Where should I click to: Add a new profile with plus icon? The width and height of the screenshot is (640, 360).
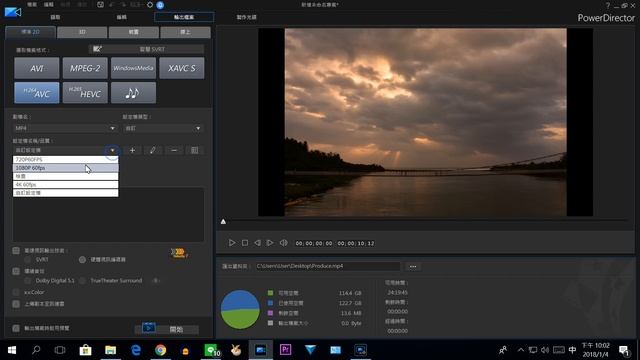(x=132, y=150)
